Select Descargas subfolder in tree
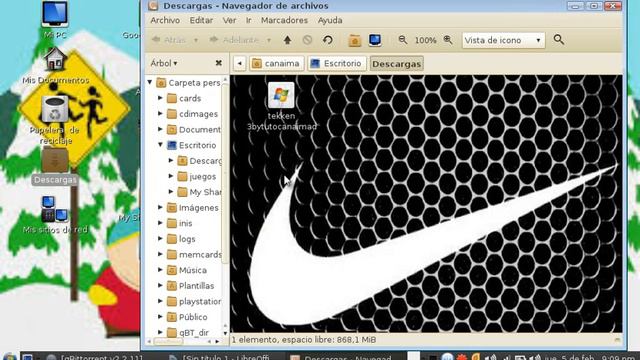 point(200,161)
